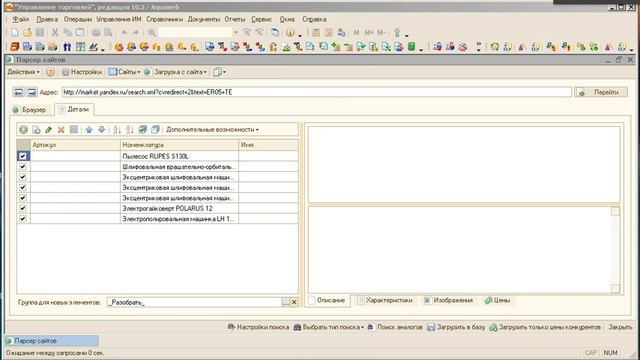Go forward with the address bar forward arrow

[x=32, y=92]
